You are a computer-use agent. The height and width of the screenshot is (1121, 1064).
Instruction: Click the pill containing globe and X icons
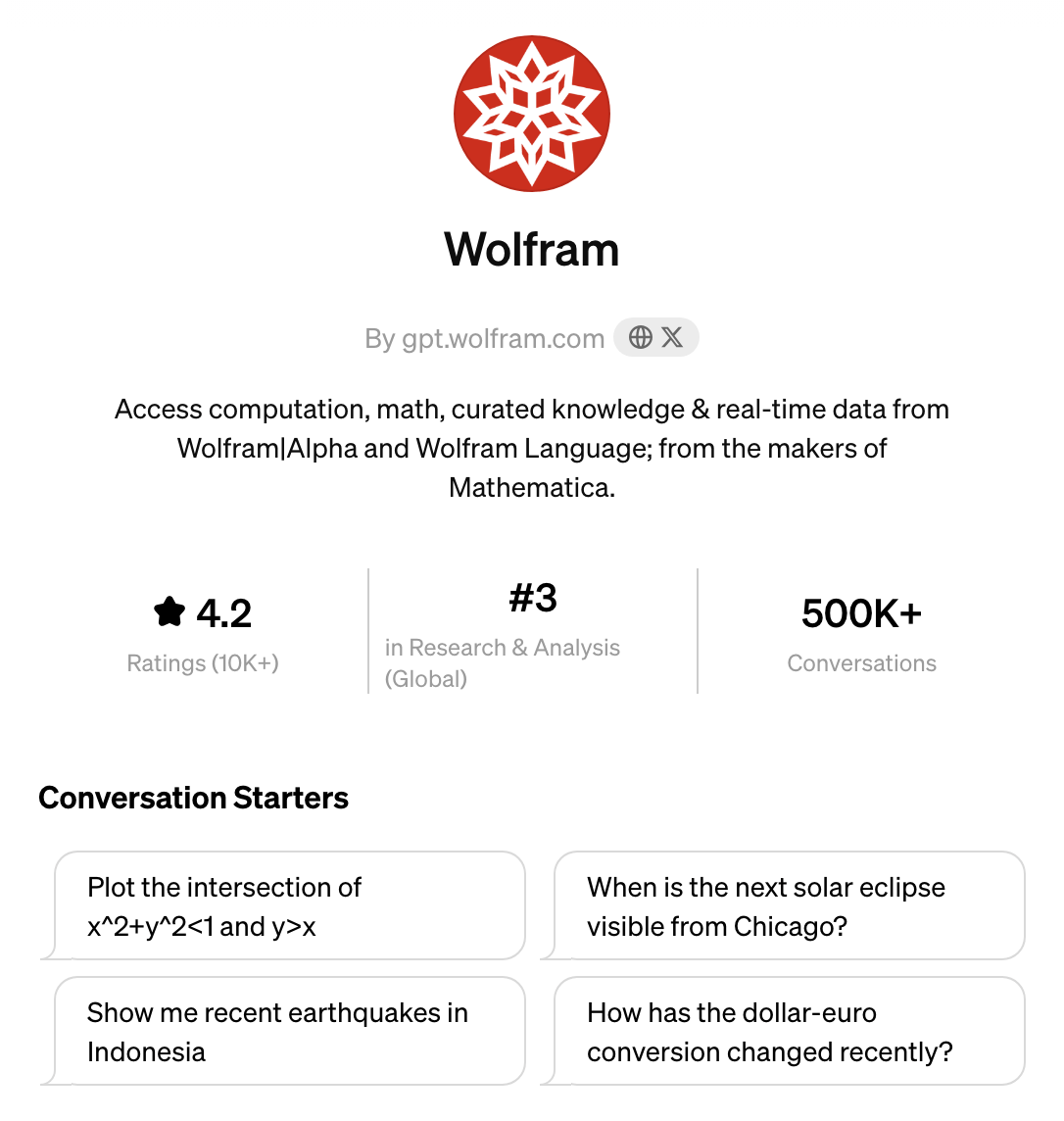(656, 337)
